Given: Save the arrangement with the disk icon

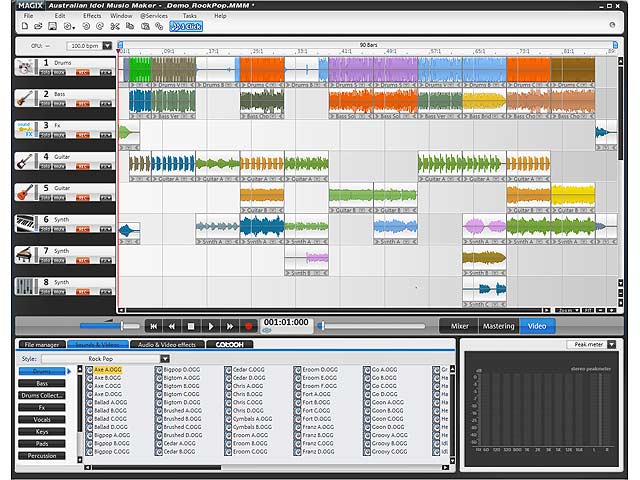Looking at the screenshot, I should pyautogui.click(x=52, y=26).
